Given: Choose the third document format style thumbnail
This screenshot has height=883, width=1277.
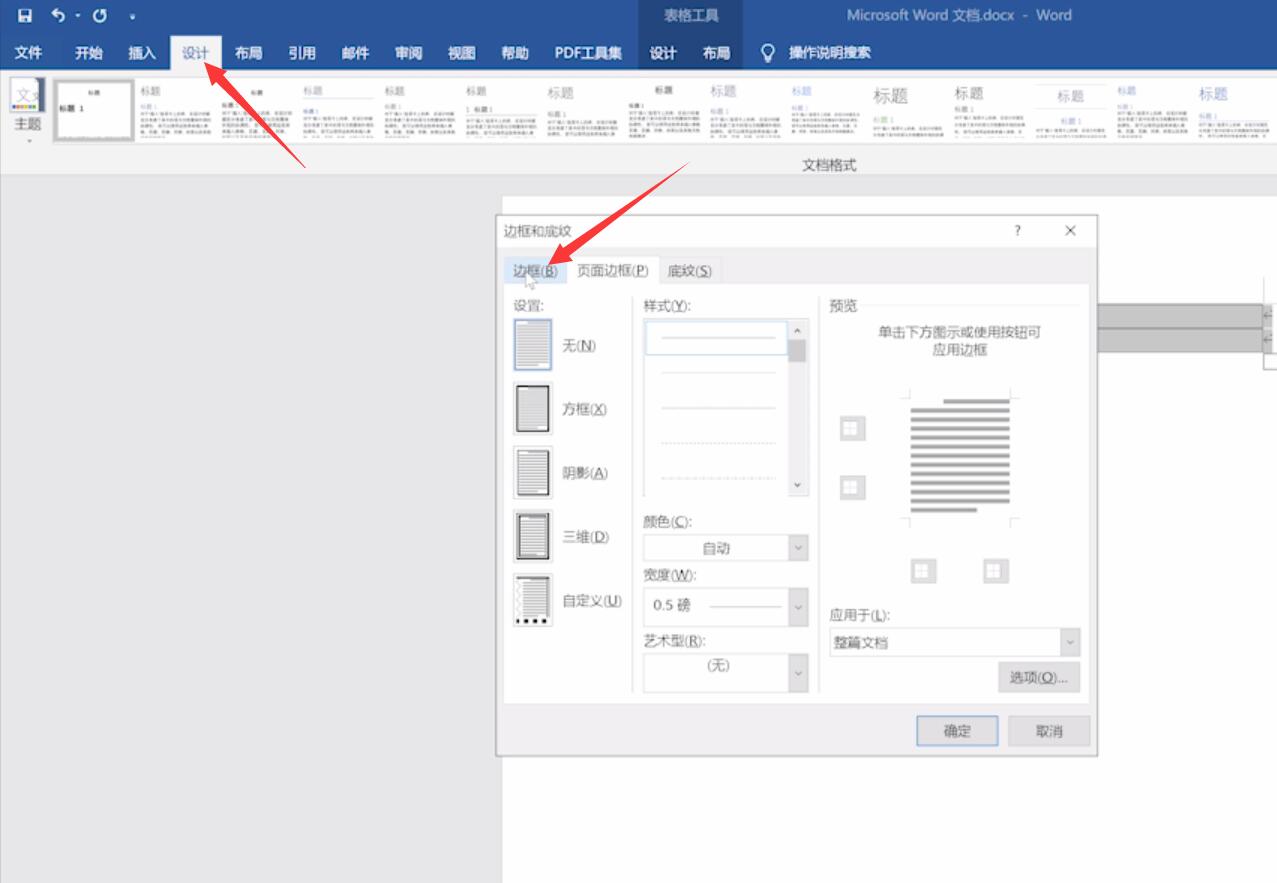Looking at the screenshot, I should tap(257, 110).
